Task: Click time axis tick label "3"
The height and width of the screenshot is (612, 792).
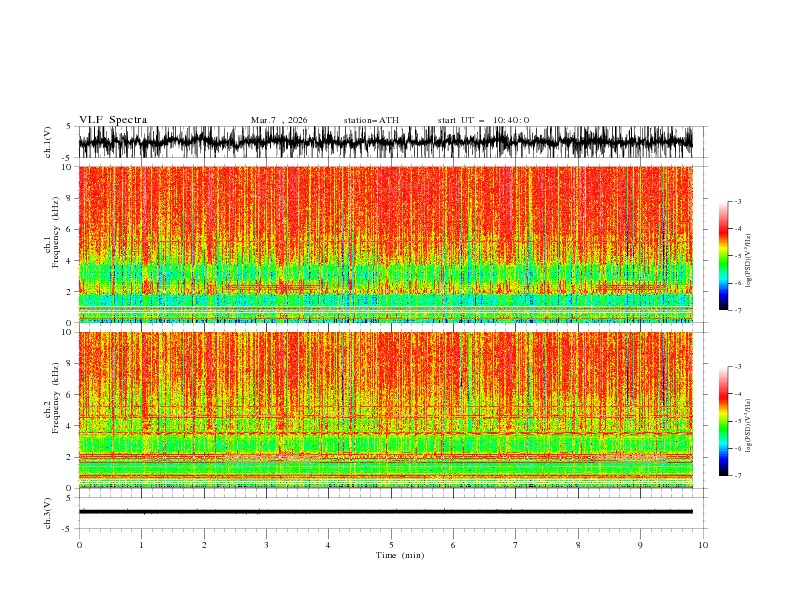Action: tap(266, 545)
